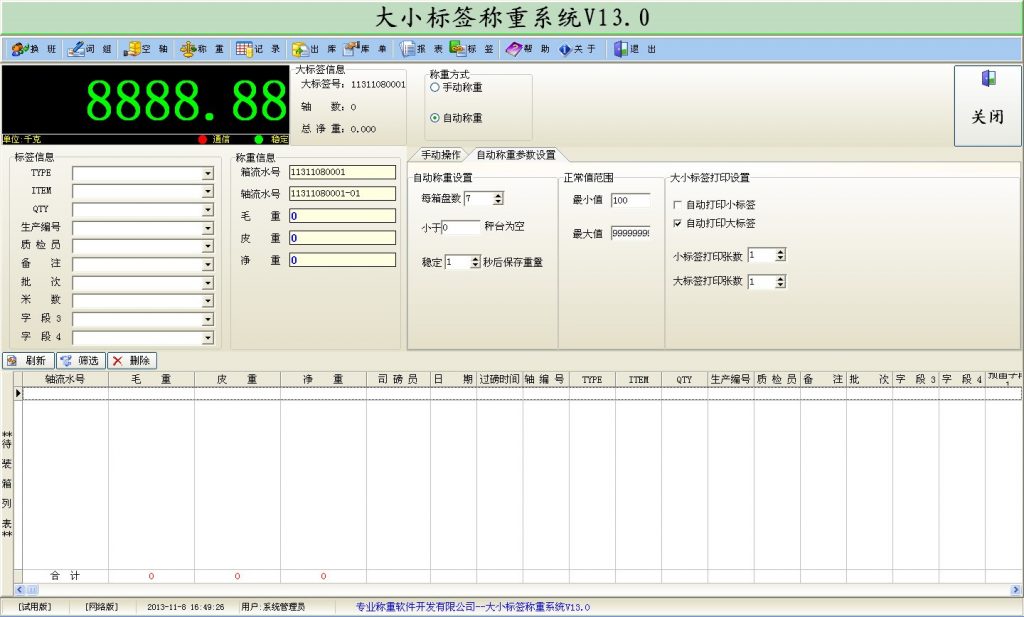
Task: Select the 自动称重 radio button
Action: click(435, 118)
